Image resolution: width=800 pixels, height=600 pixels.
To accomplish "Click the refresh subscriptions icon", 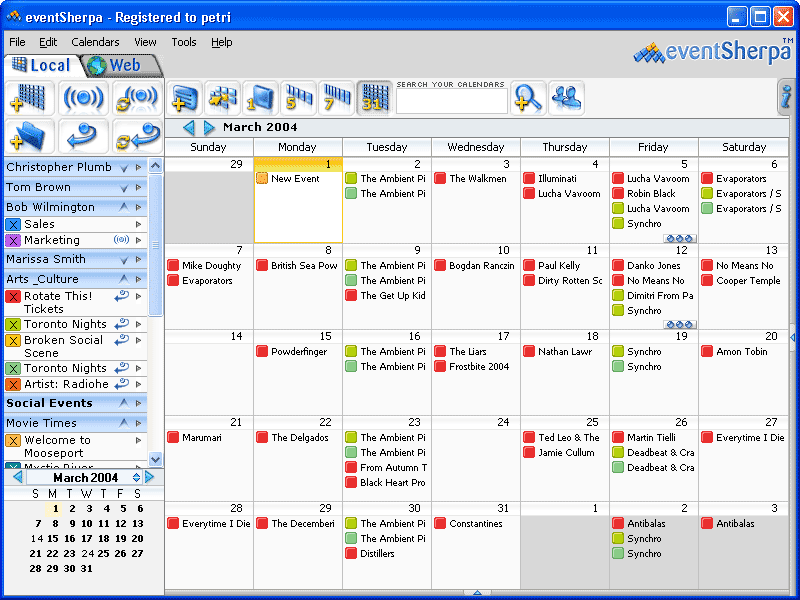I will pos(137,136).
